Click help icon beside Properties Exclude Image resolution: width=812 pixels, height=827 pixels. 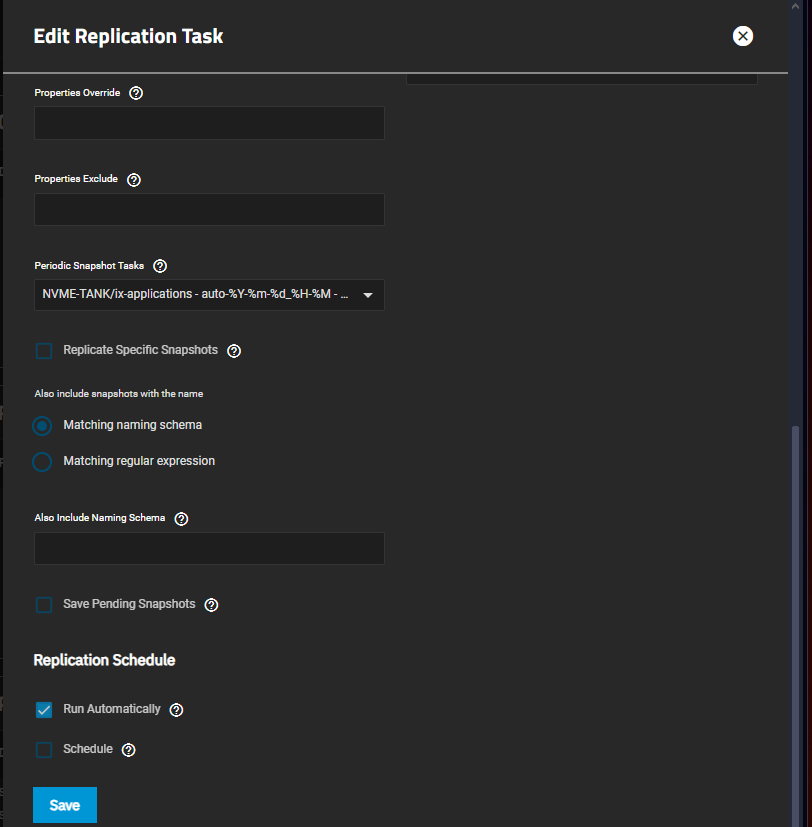pyautogui.click(x=134, y=180)
